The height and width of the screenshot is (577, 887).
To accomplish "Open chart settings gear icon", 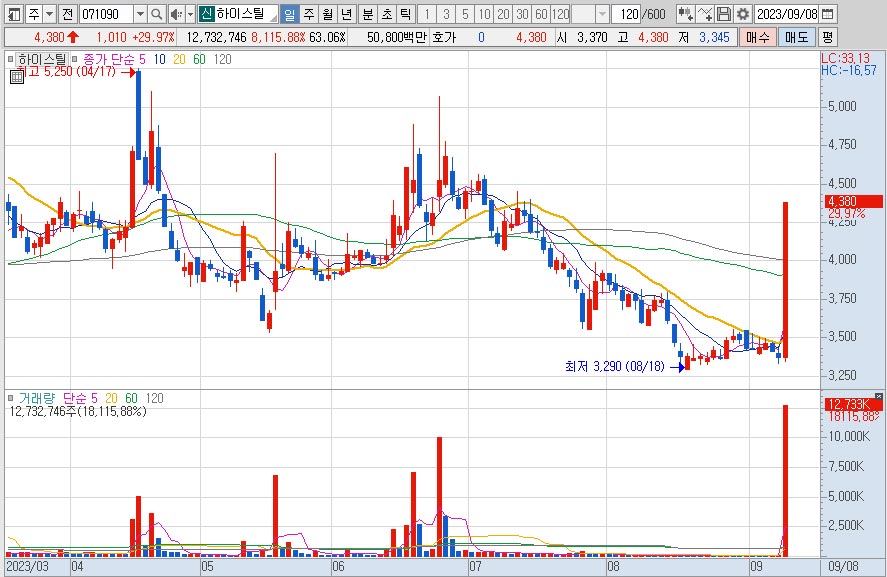I will click(743, 14).
